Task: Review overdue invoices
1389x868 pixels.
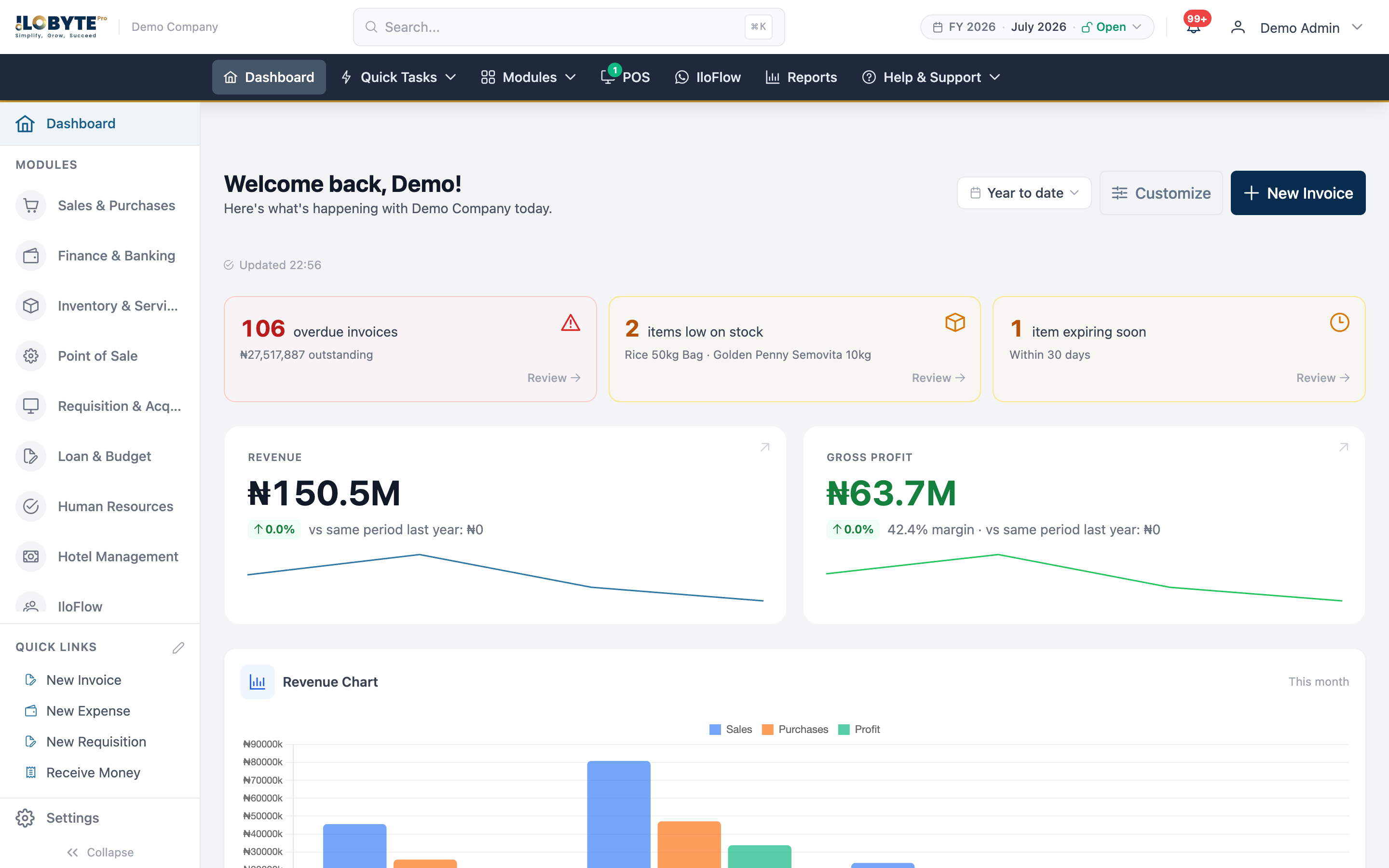Action: 554,378
